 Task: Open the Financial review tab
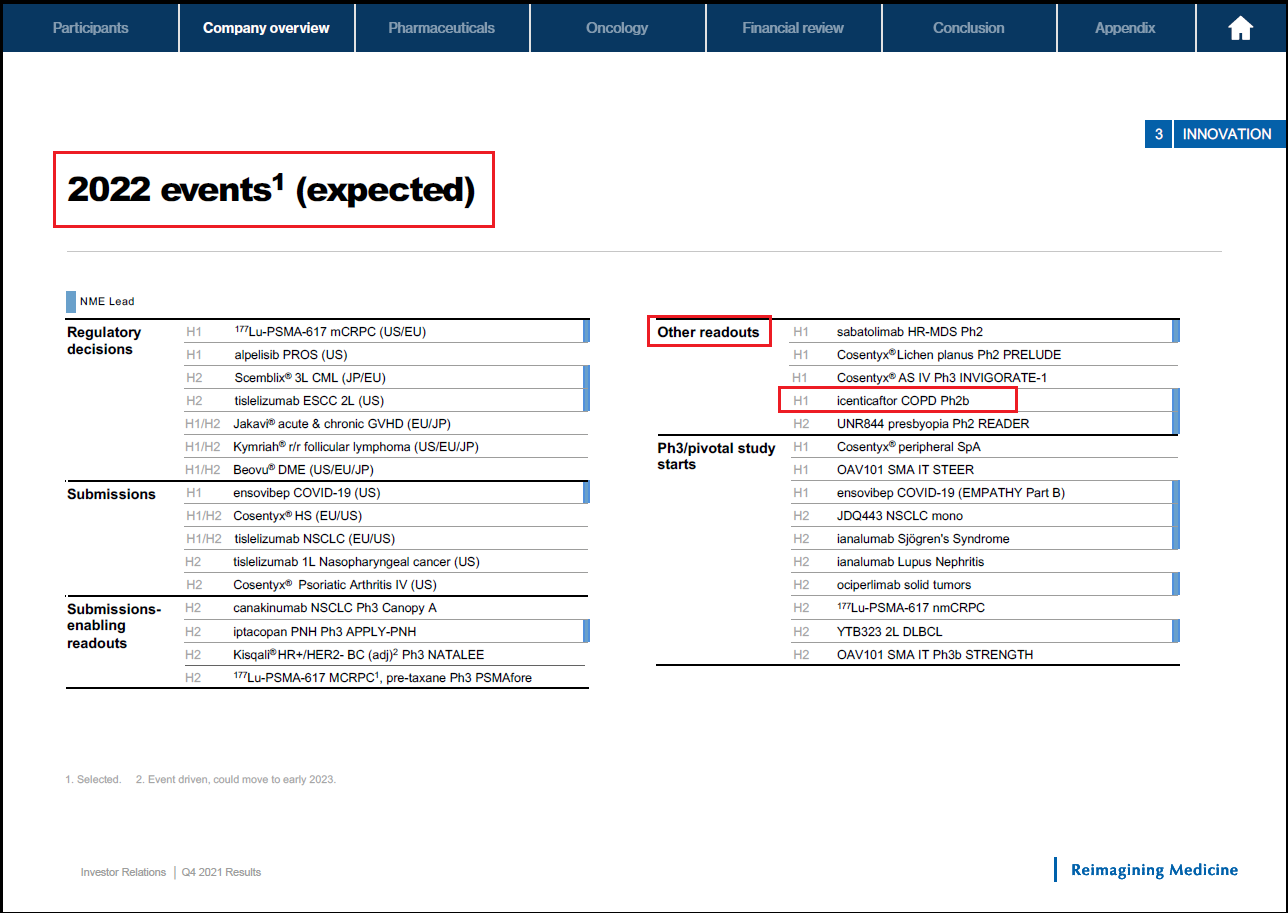pyautogui.click(x=793, y=28)
